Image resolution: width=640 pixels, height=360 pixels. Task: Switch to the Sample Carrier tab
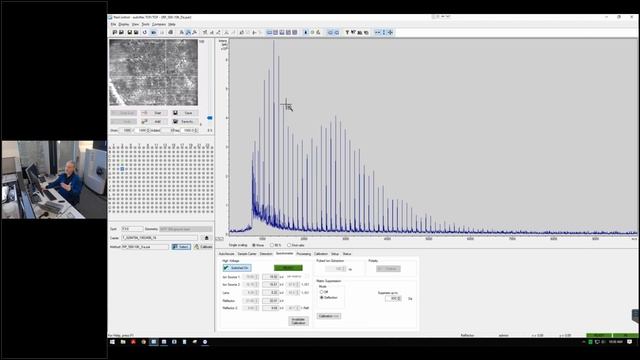[247, 254]
